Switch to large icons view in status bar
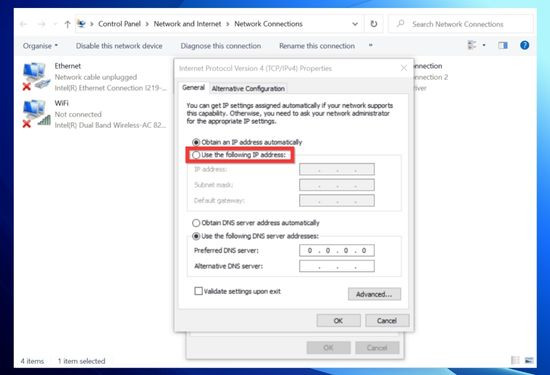The image size is (550, 375). tap(529, 360)
